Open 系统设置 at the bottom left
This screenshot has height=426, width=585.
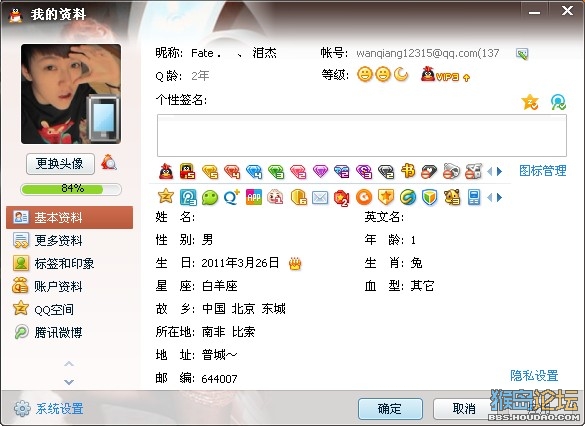(x=49, y=408)
